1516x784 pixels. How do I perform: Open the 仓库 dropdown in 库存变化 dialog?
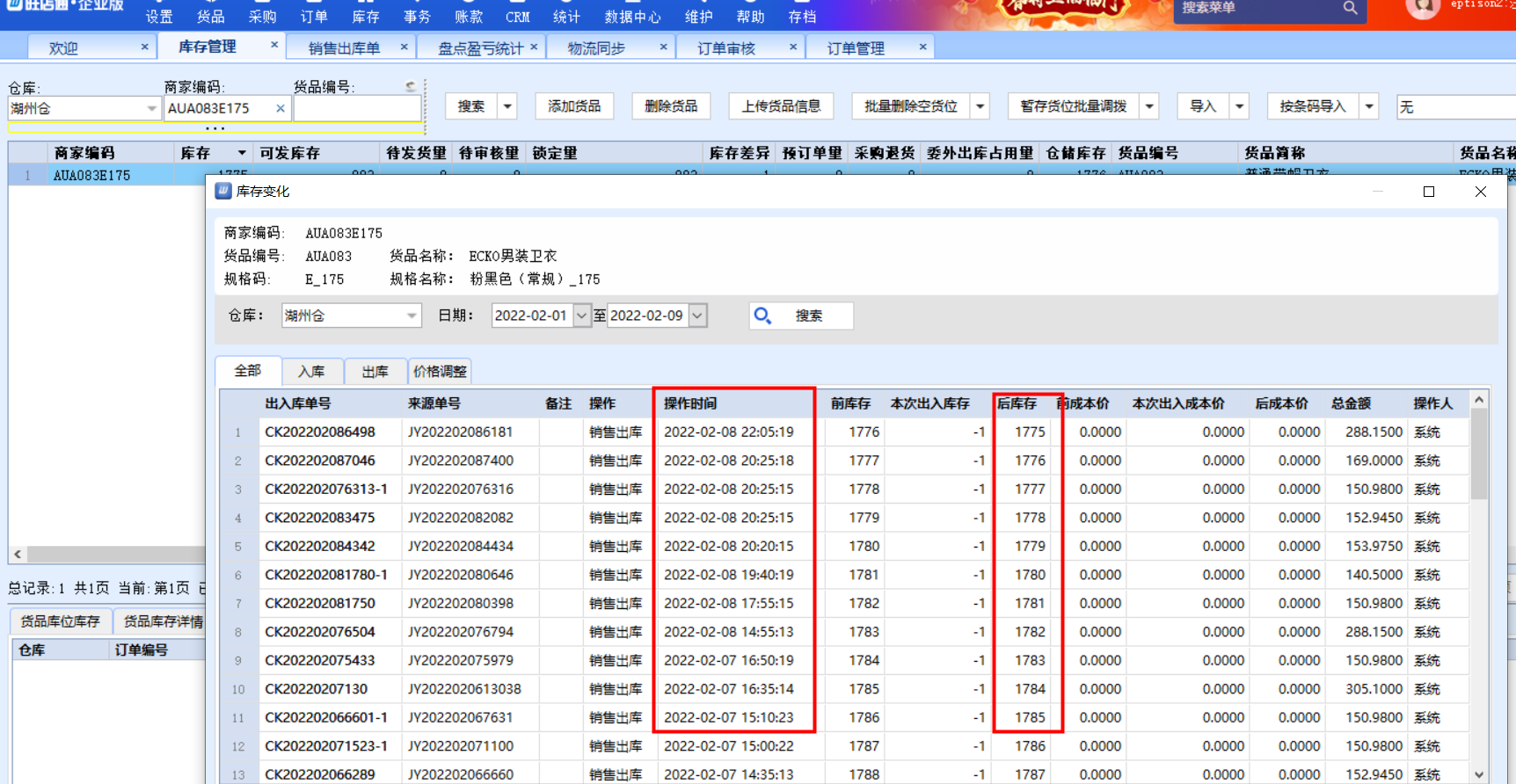coord(412,316)
